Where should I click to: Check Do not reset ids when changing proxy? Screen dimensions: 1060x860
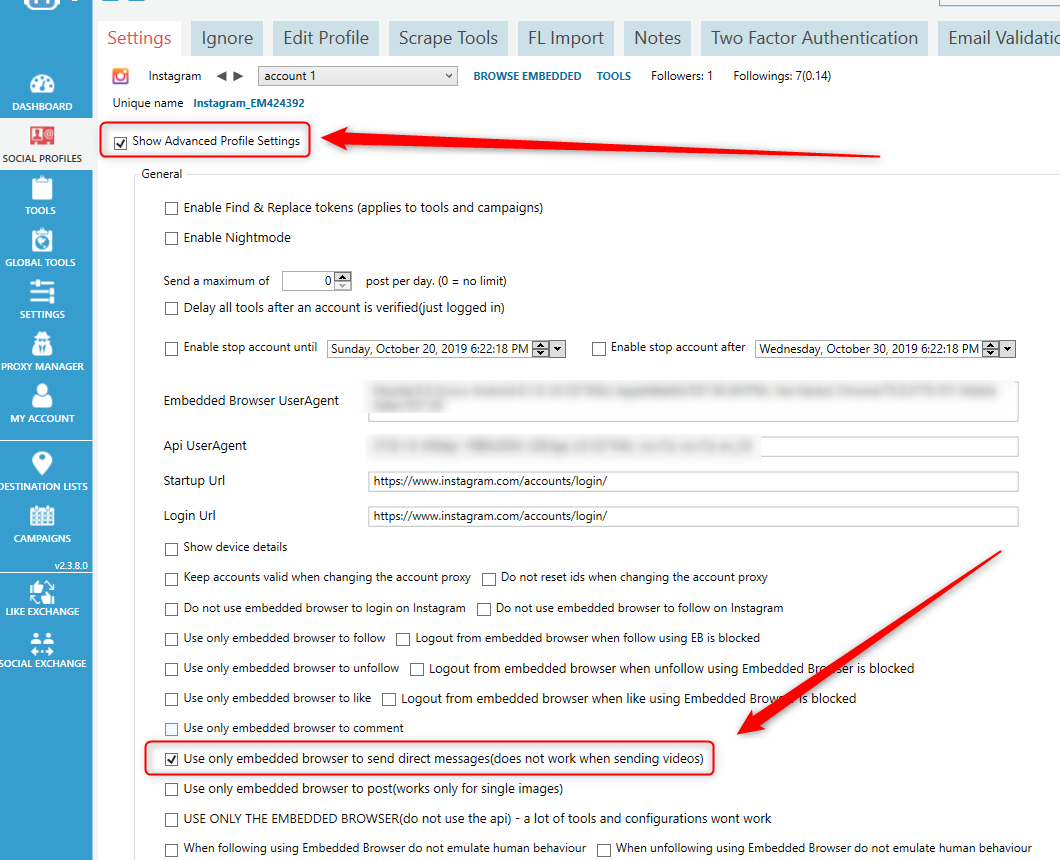[x=489, y=579]
